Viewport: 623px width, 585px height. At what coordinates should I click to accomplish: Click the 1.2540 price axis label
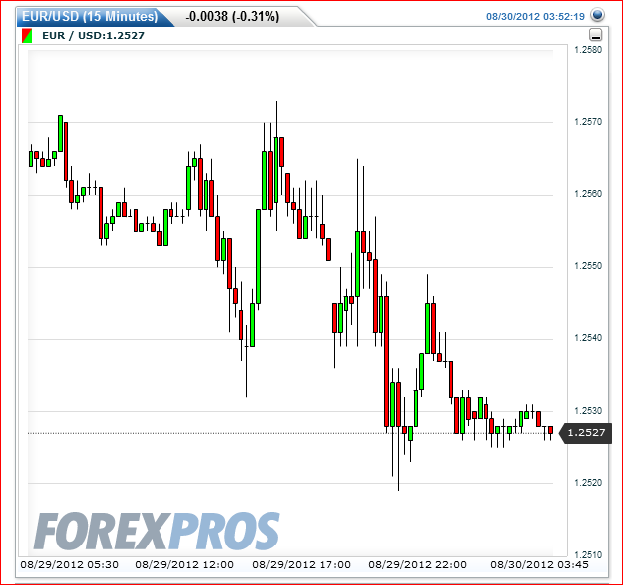point(588,337)
